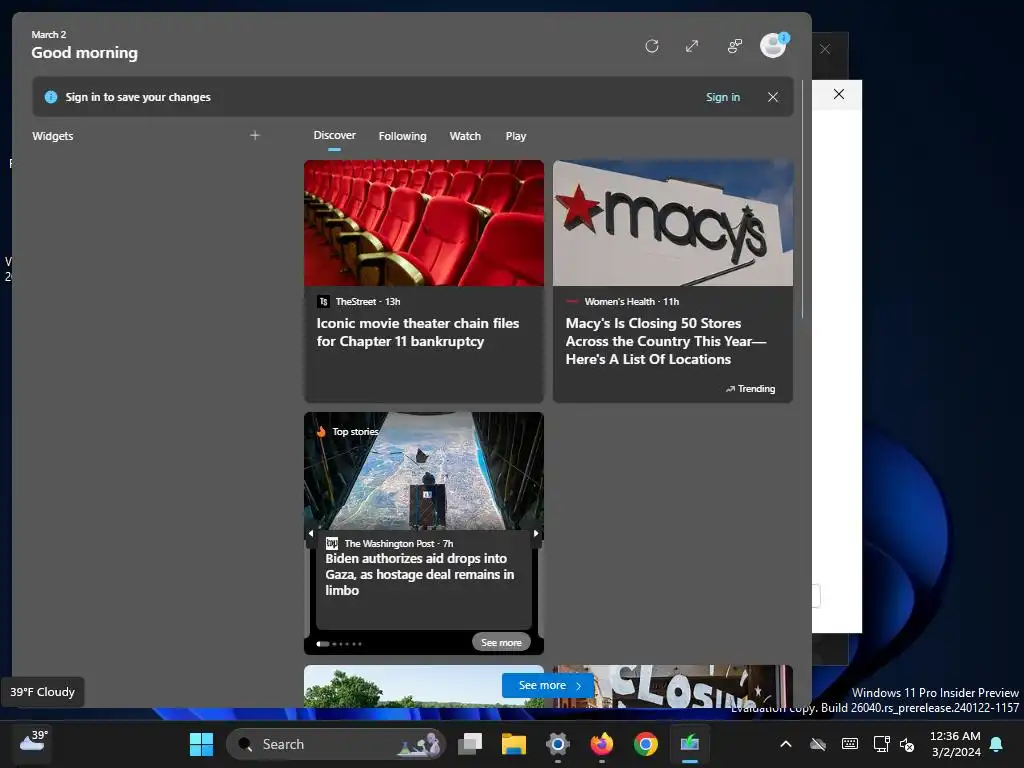
Task: Open the red theater seats thumbnail
Action: tap(424, 223)
